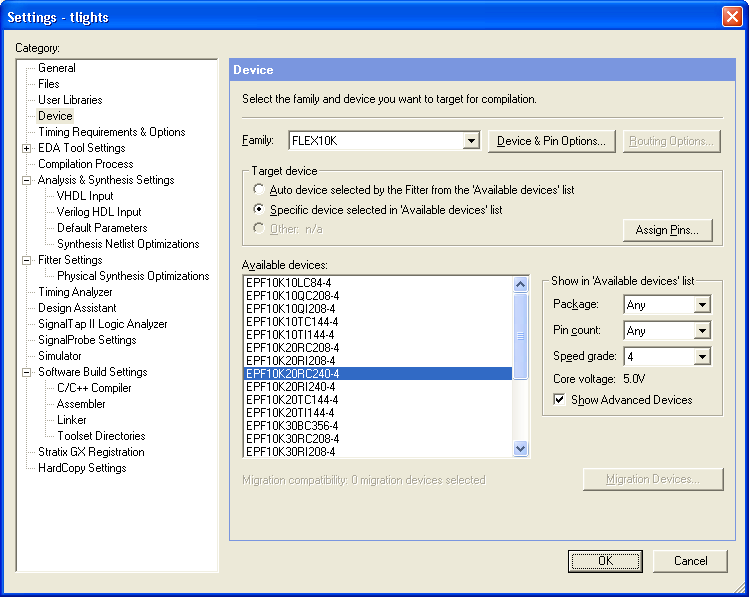This screenshot has height=597, width=749.
Task: Choose Specific device selected radio button
Action: pyautogui.click(x=259, y=210)
